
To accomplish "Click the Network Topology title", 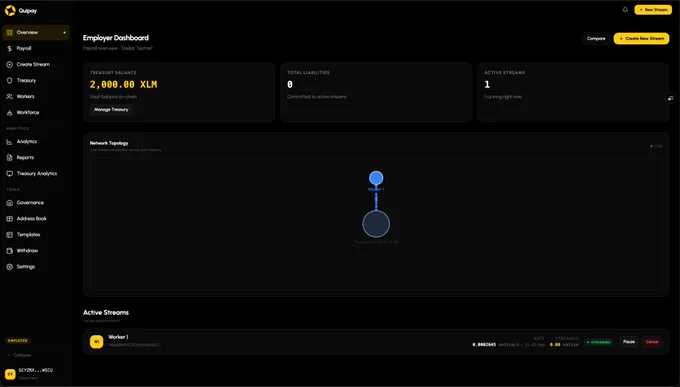I will (x=109, y=143).
